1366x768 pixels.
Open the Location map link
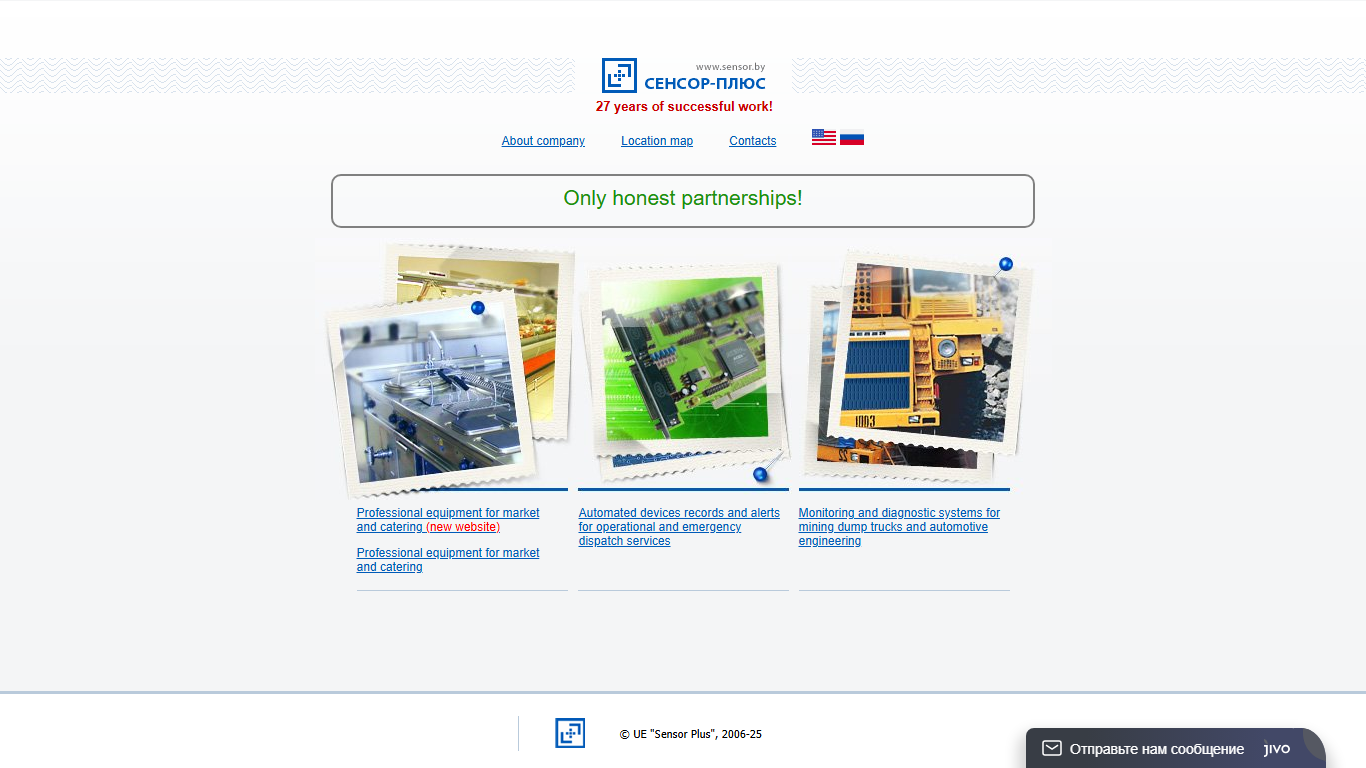(657, 141)
